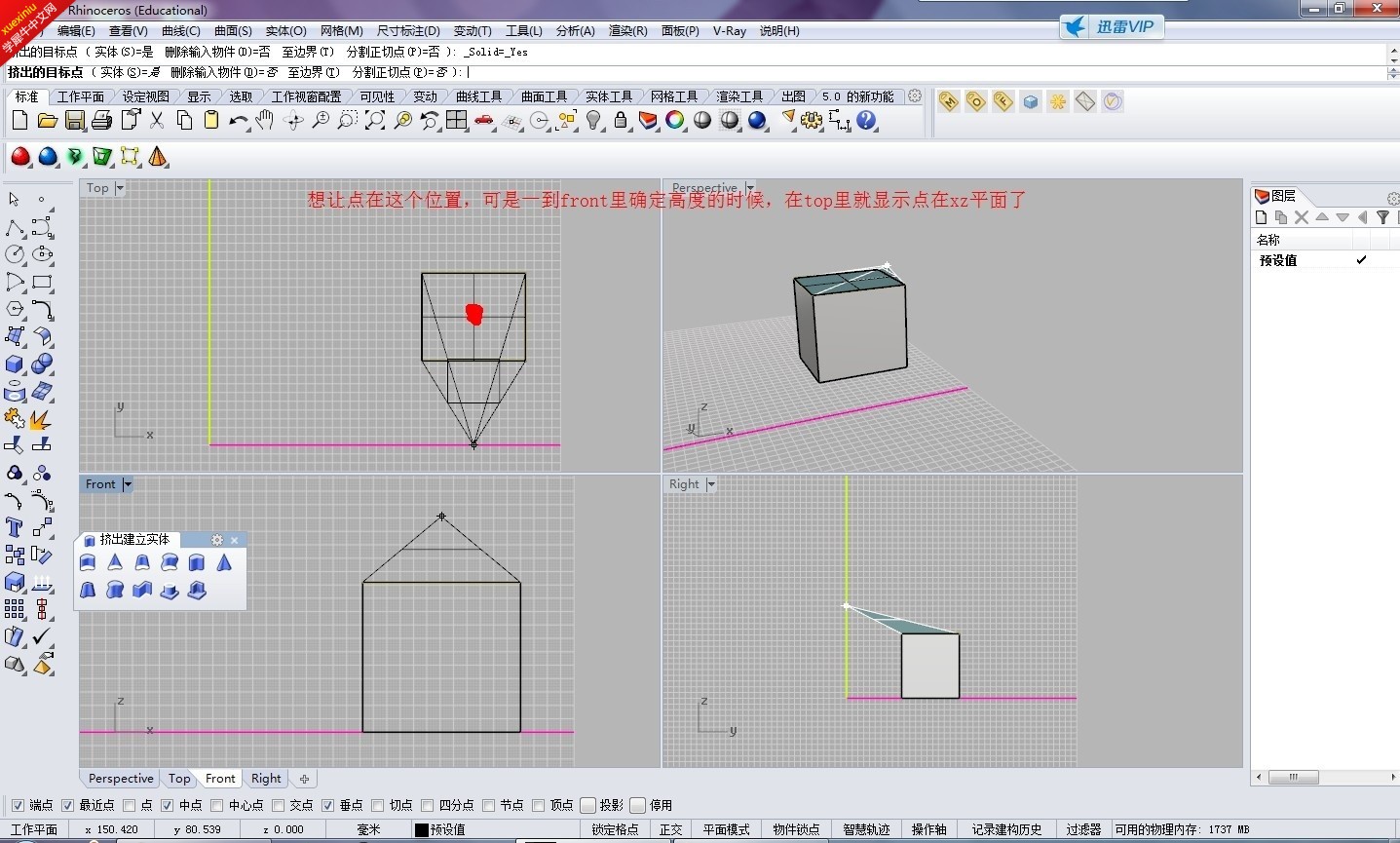Click the layer panel horizontal scrollbar

[x=1325, y=777]
